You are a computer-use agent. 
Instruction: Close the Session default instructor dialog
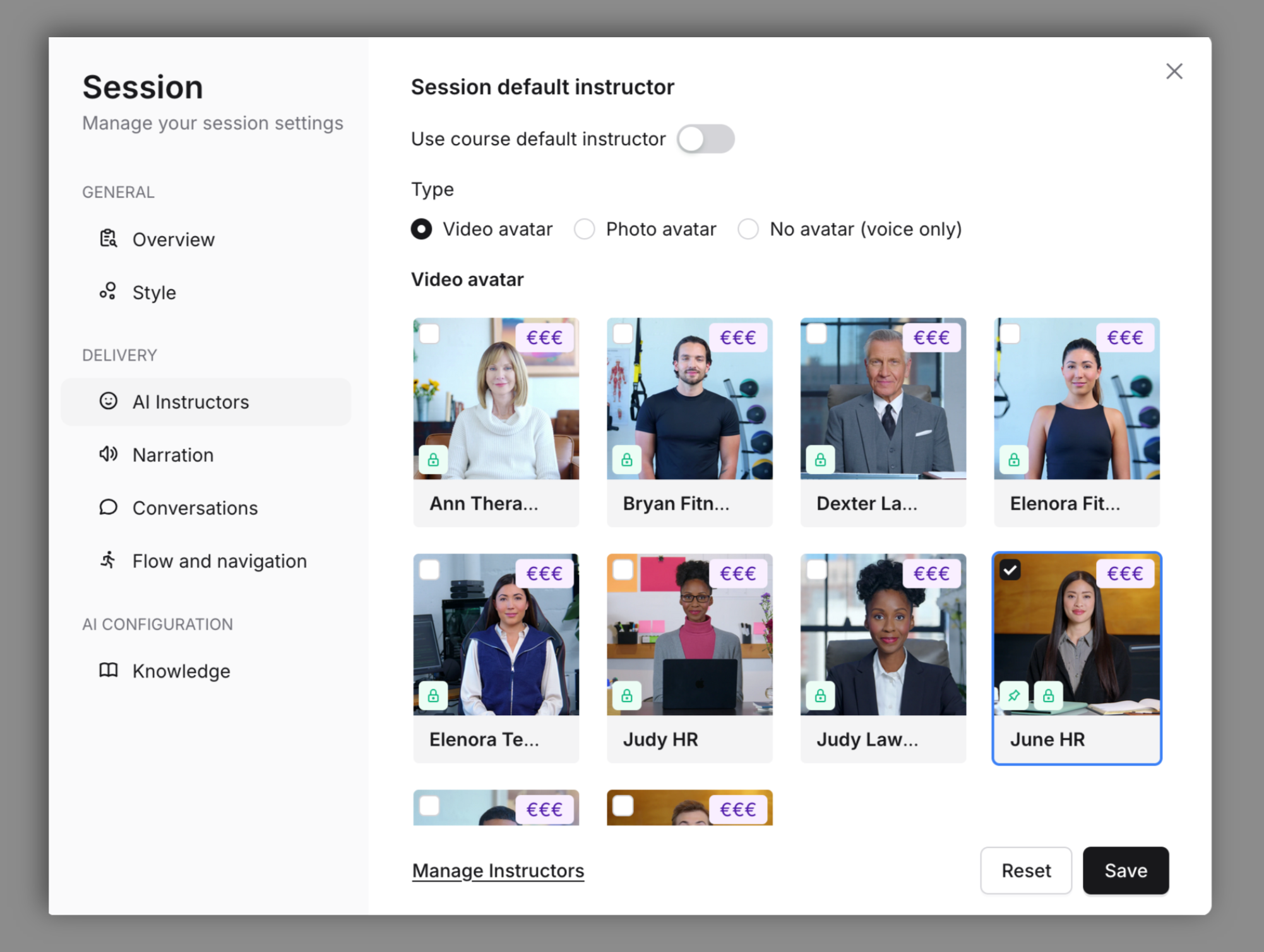1174,71
